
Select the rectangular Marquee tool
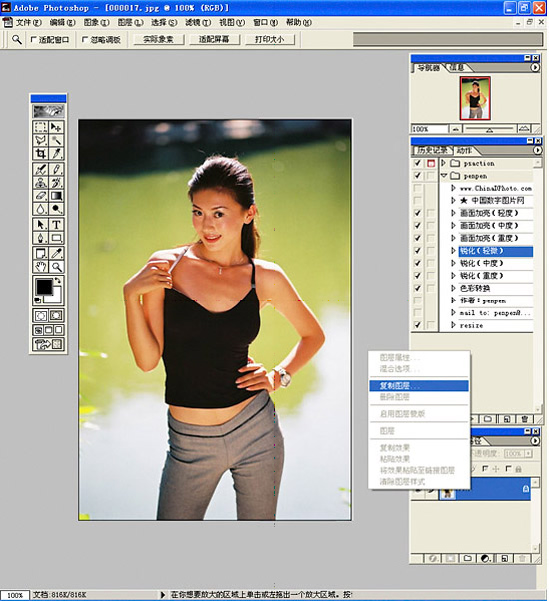41,127
